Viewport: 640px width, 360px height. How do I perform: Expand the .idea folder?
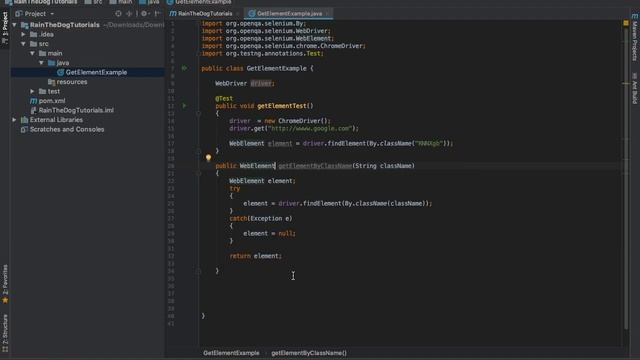24,34
